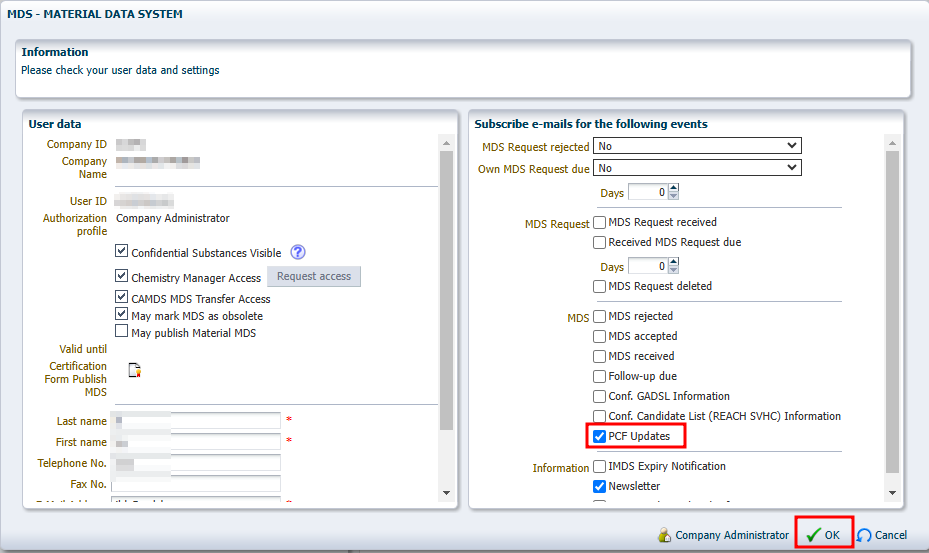Increase Days for Received MDS Request due

[x=673, y=262]
